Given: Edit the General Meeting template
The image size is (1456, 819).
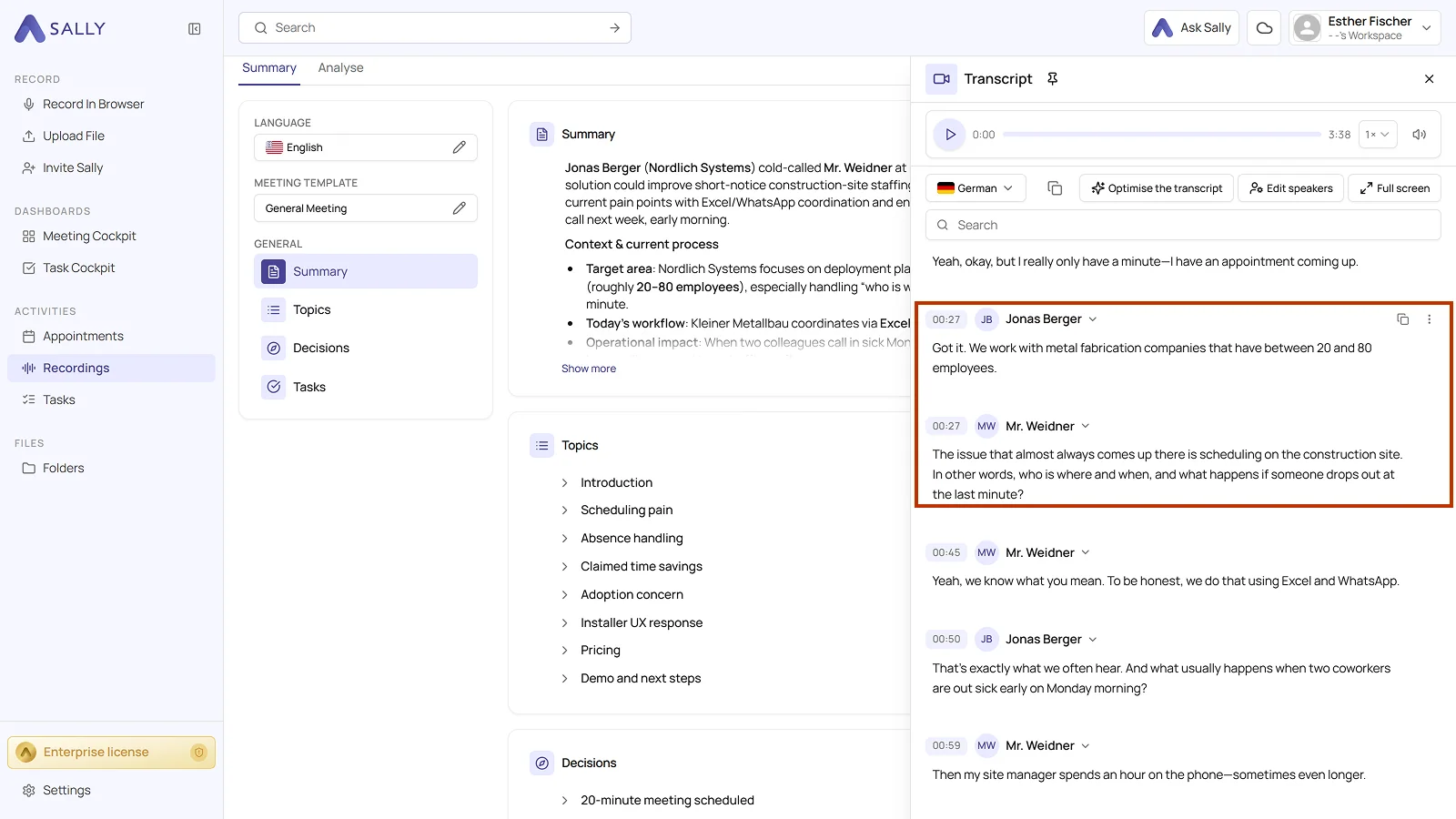Looking at the screenshot, I should (460, 208).
